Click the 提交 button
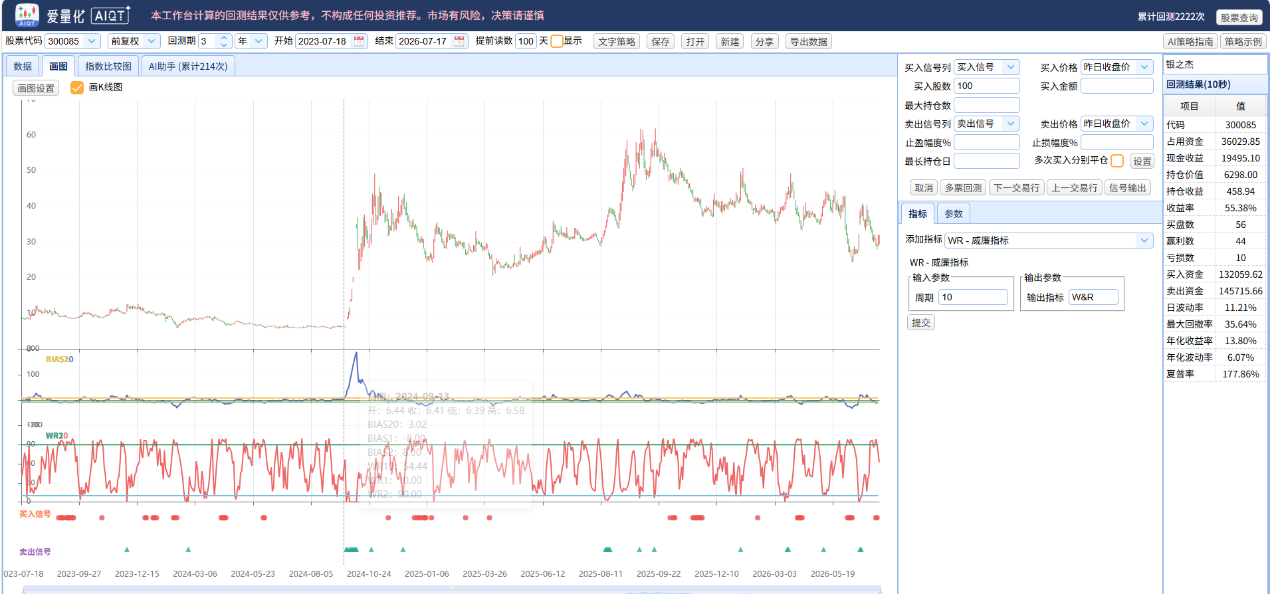Viewport: 1270px width, 594px height. coord(920,322)
